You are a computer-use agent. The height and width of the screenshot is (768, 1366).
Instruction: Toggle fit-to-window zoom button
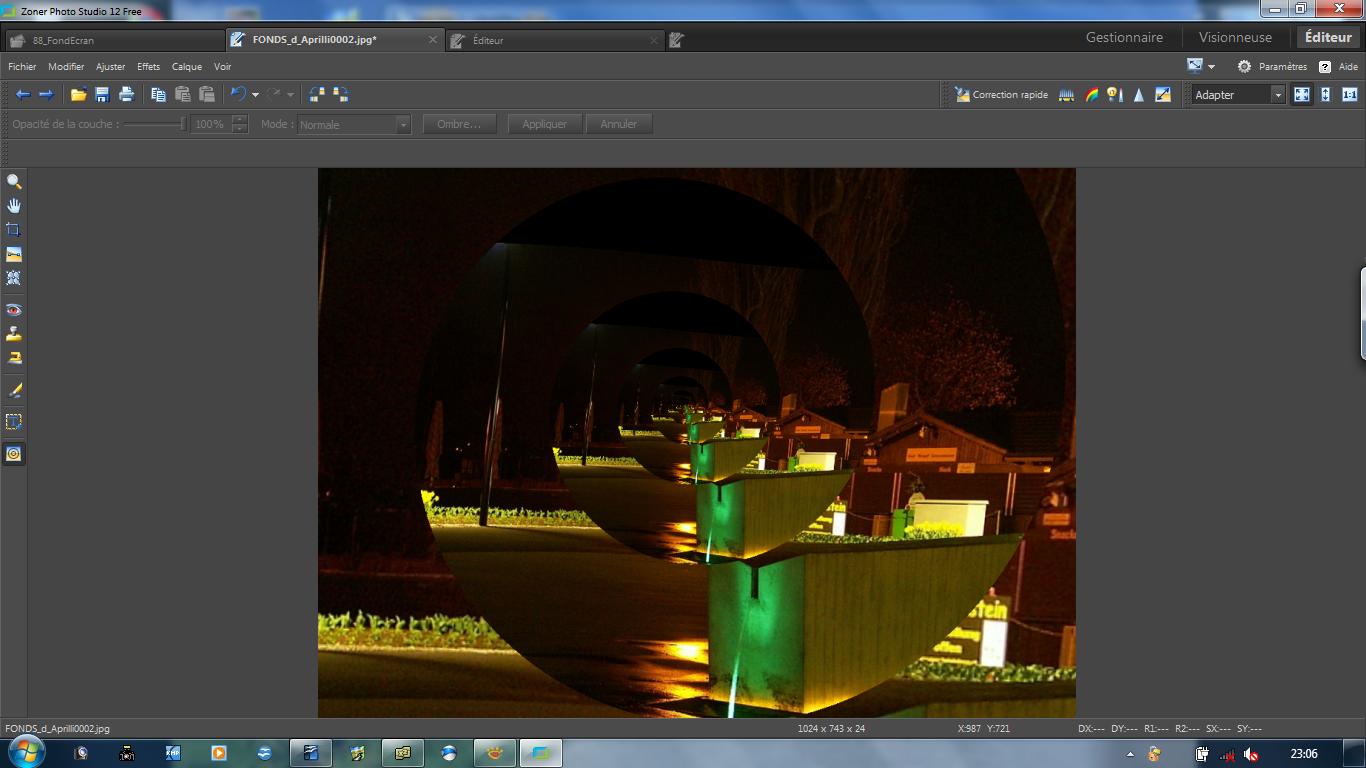[1301, 94]
